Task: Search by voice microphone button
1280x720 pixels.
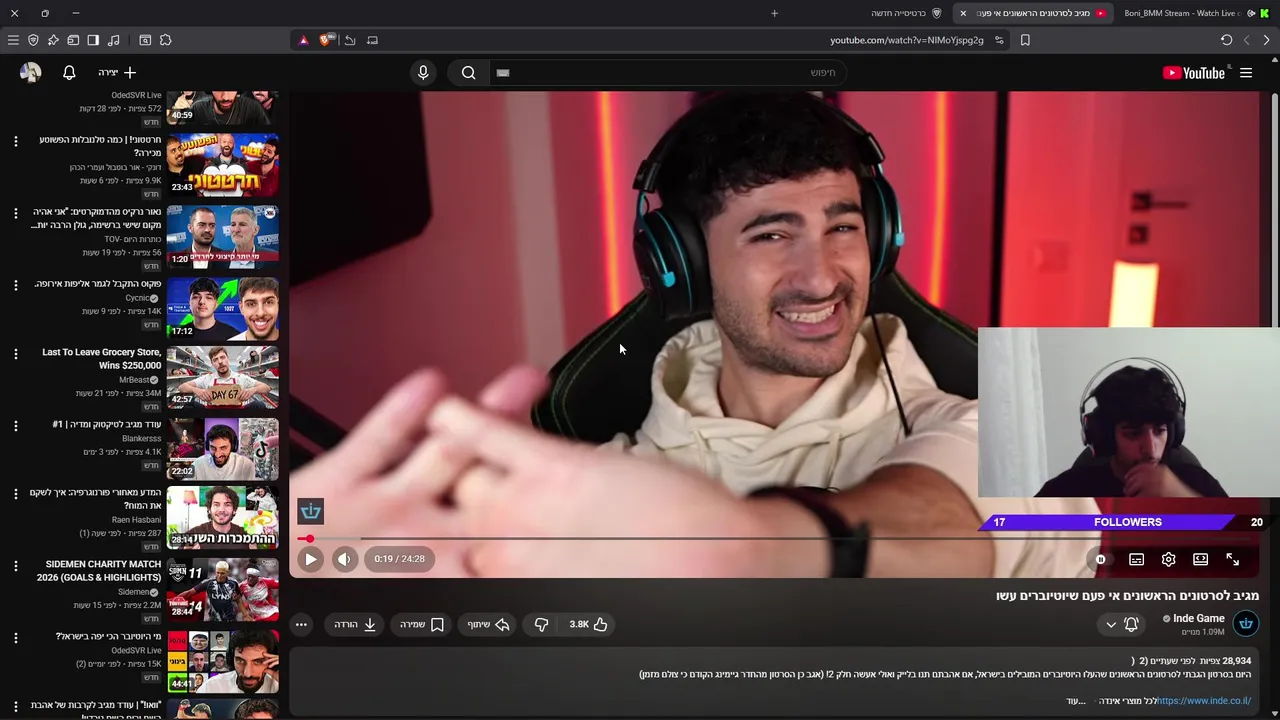Action: [423, 72]
